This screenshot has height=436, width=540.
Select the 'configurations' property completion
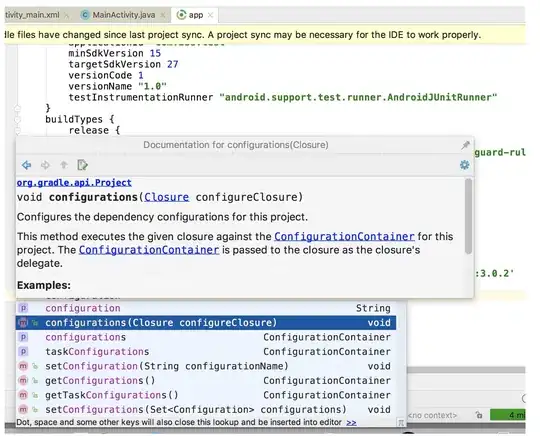[206, 337]
